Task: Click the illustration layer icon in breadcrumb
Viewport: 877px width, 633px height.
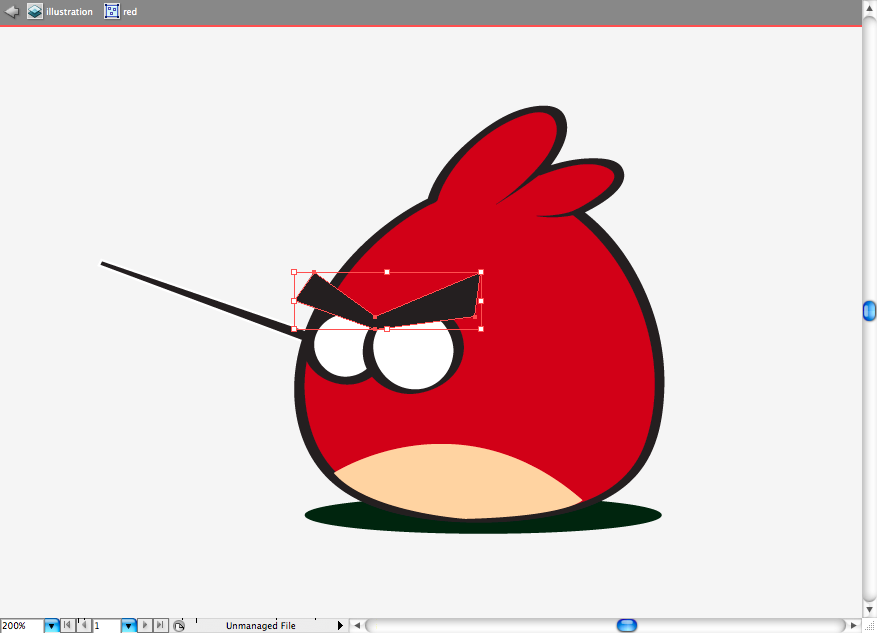Action: [x=35, y=11]
